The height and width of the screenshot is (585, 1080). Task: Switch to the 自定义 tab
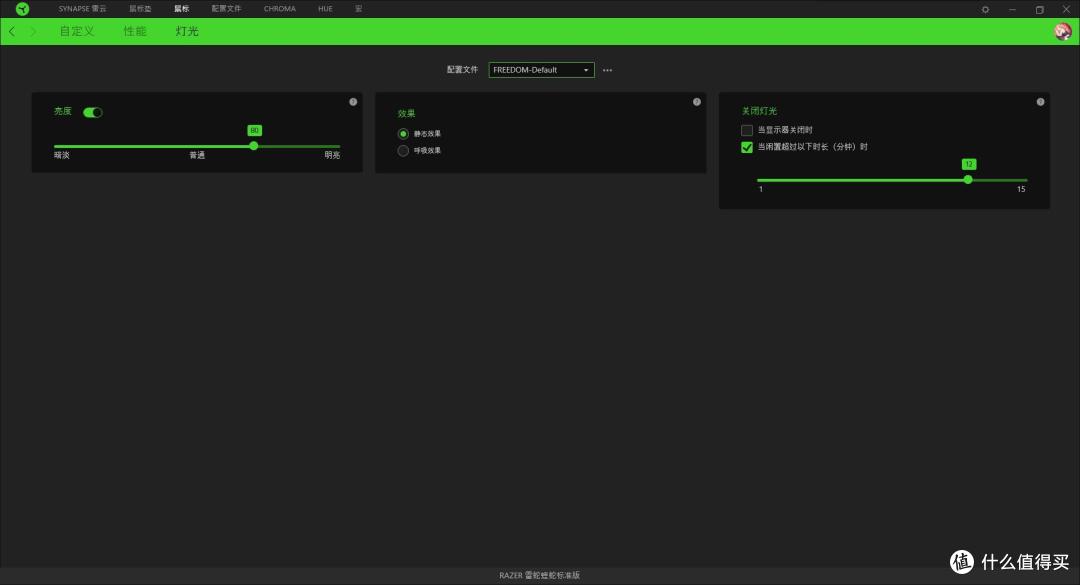76,32
